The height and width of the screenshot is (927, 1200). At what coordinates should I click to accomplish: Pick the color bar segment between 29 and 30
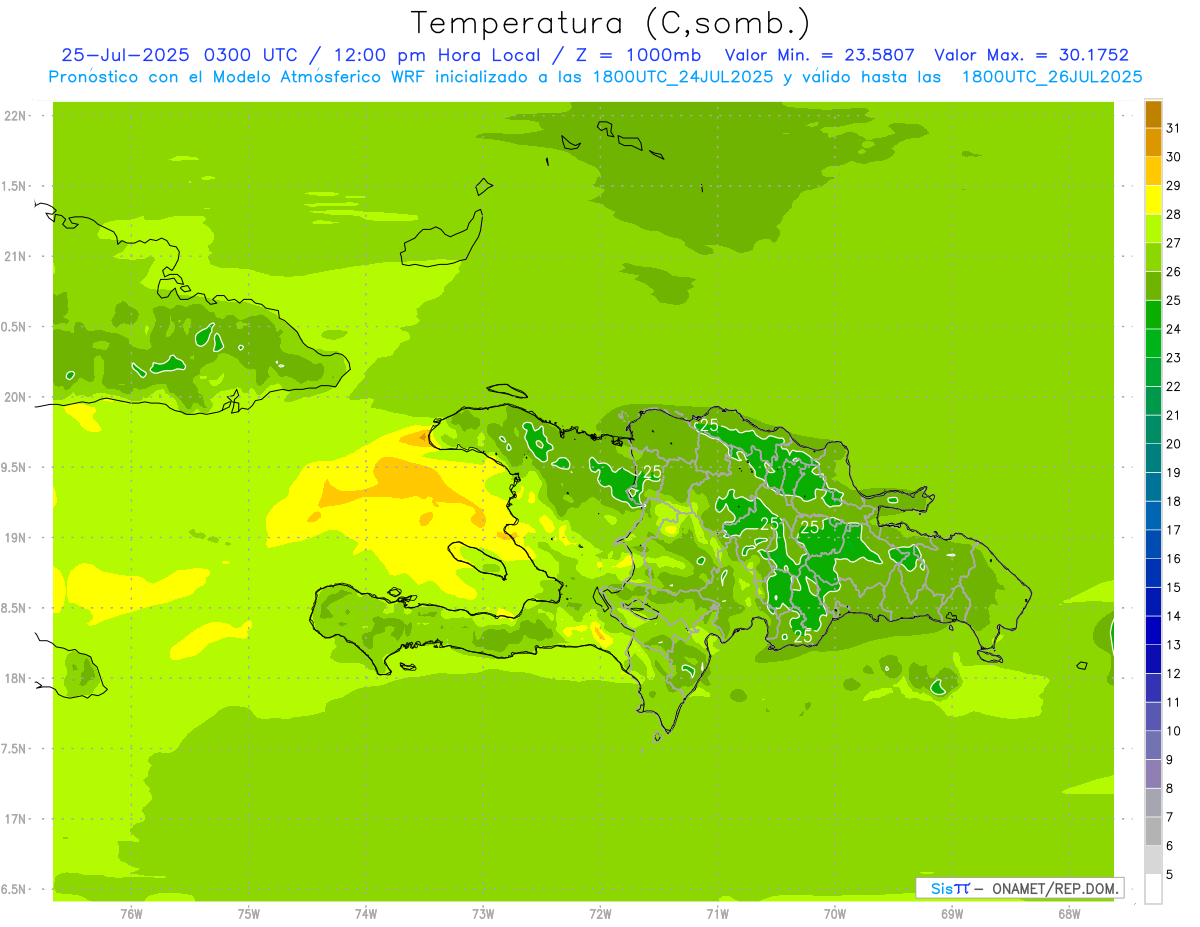click(x=1153, y=171)
